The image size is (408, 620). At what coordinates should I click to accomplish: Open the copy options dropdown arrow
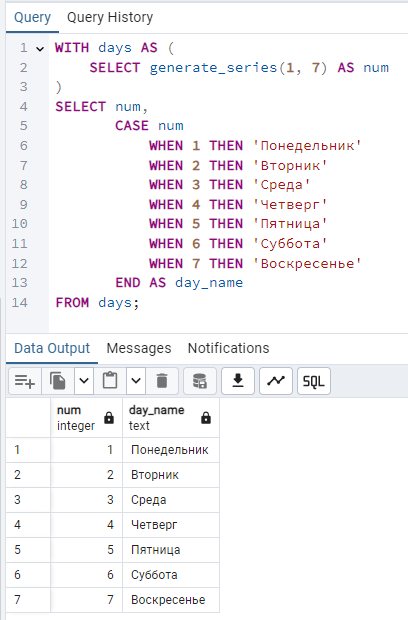84,381
